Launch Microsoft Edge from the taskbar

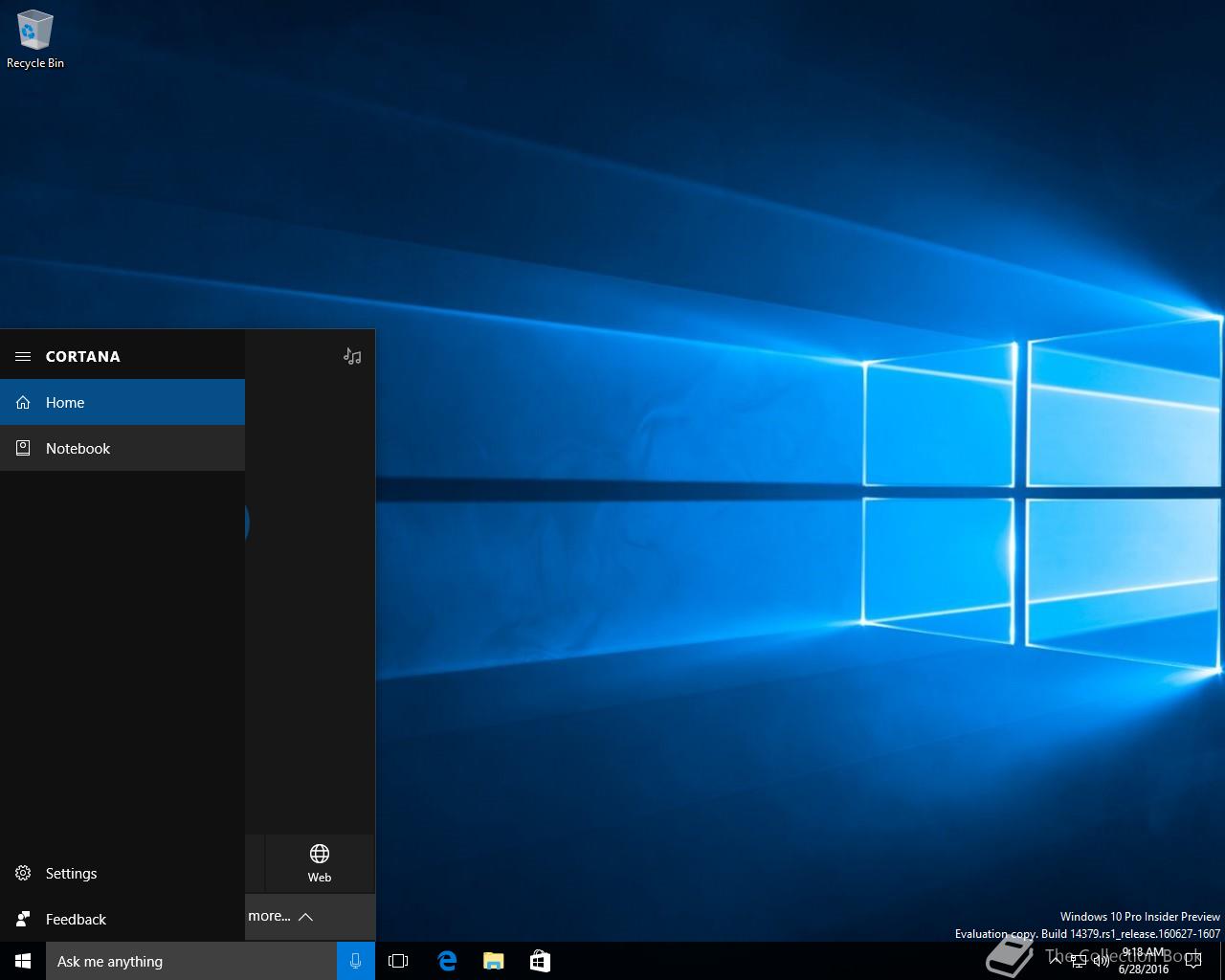447,961
